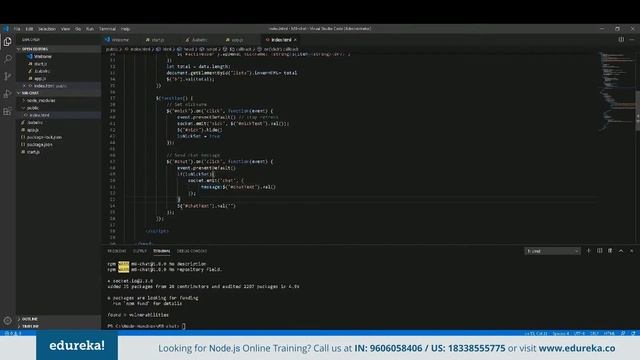Change the HTML language mode in status bar
Viewport: 640px width, 360px height.
click(609, 333)
